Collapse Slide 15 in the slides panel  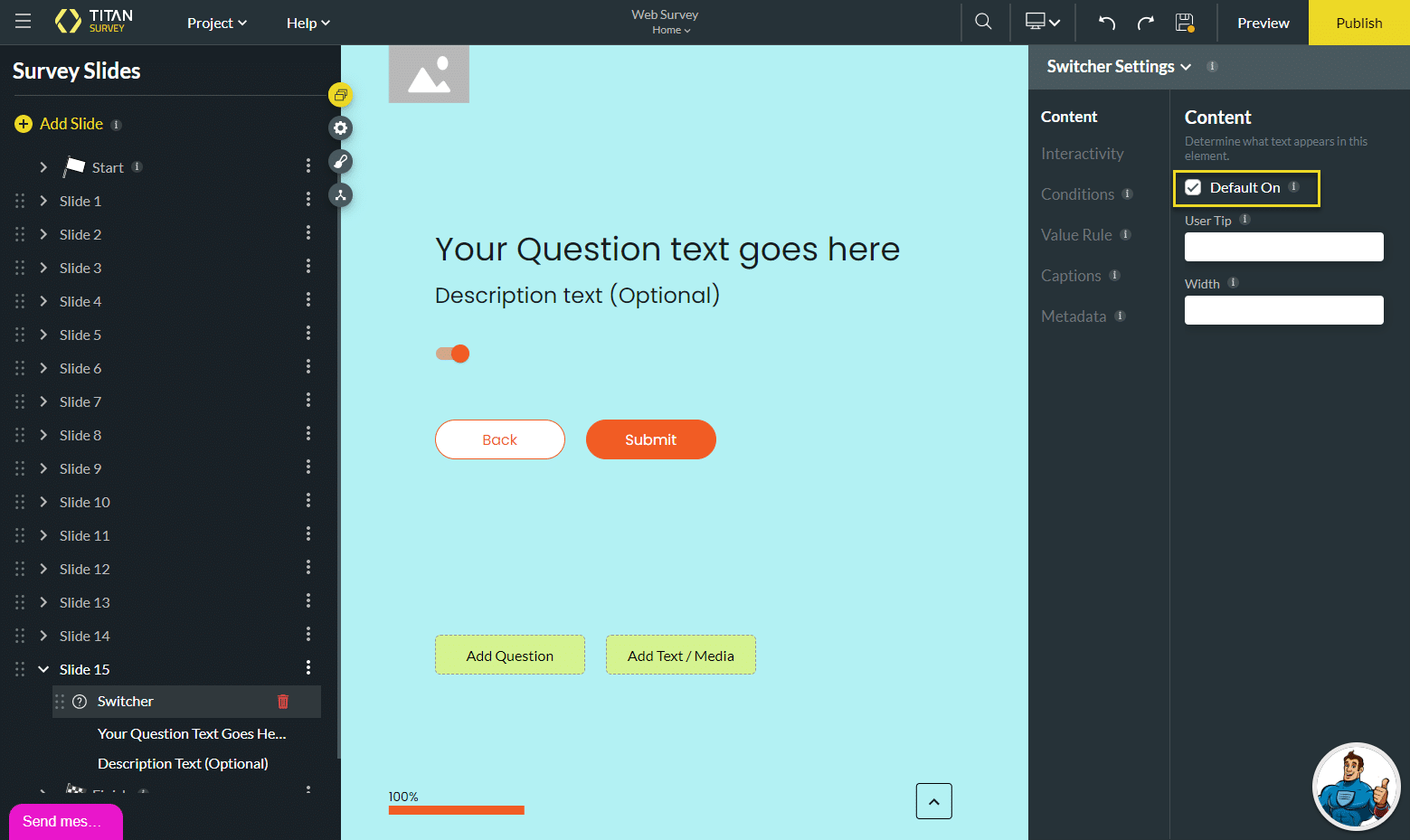click(x=43, y=669)
